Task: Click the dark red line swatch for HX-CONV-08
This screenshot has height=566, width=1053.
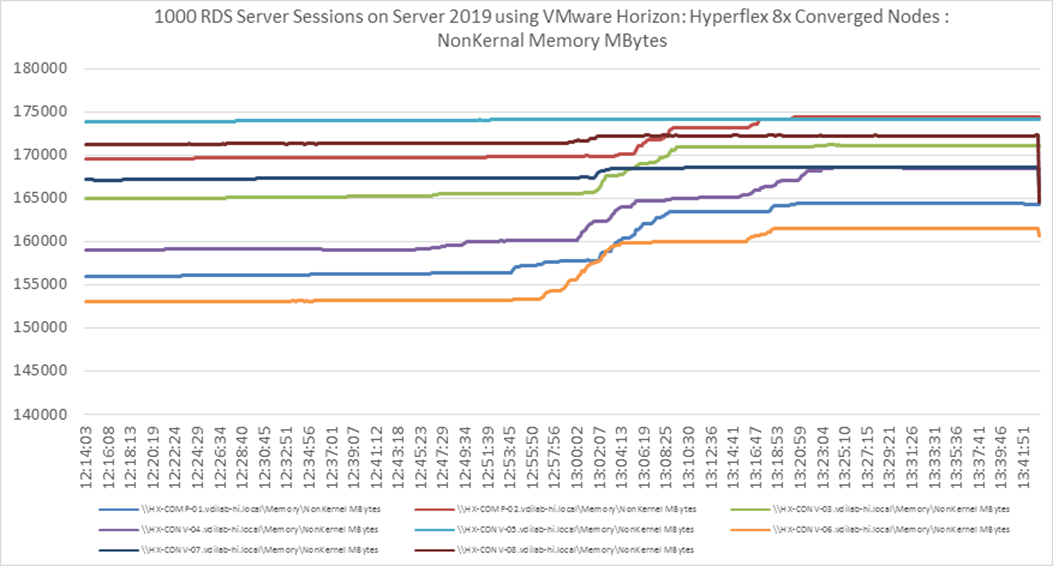Action: [x=434, y=551]
